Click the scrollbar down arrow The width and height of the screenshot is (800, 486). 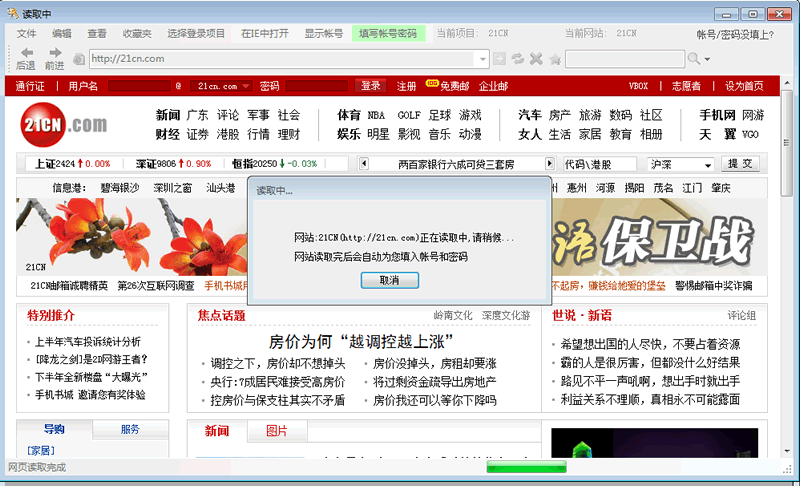coord(787,451)
